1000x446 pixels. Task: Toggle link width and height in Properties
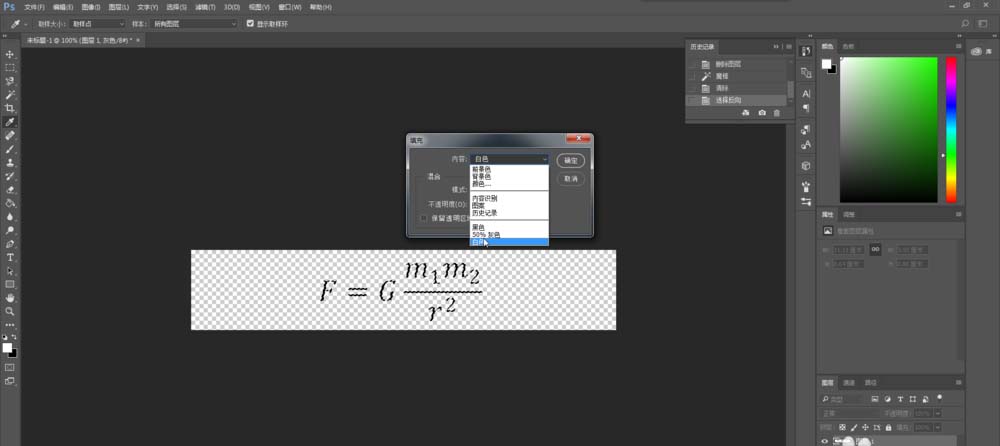[x=876, y=249]
